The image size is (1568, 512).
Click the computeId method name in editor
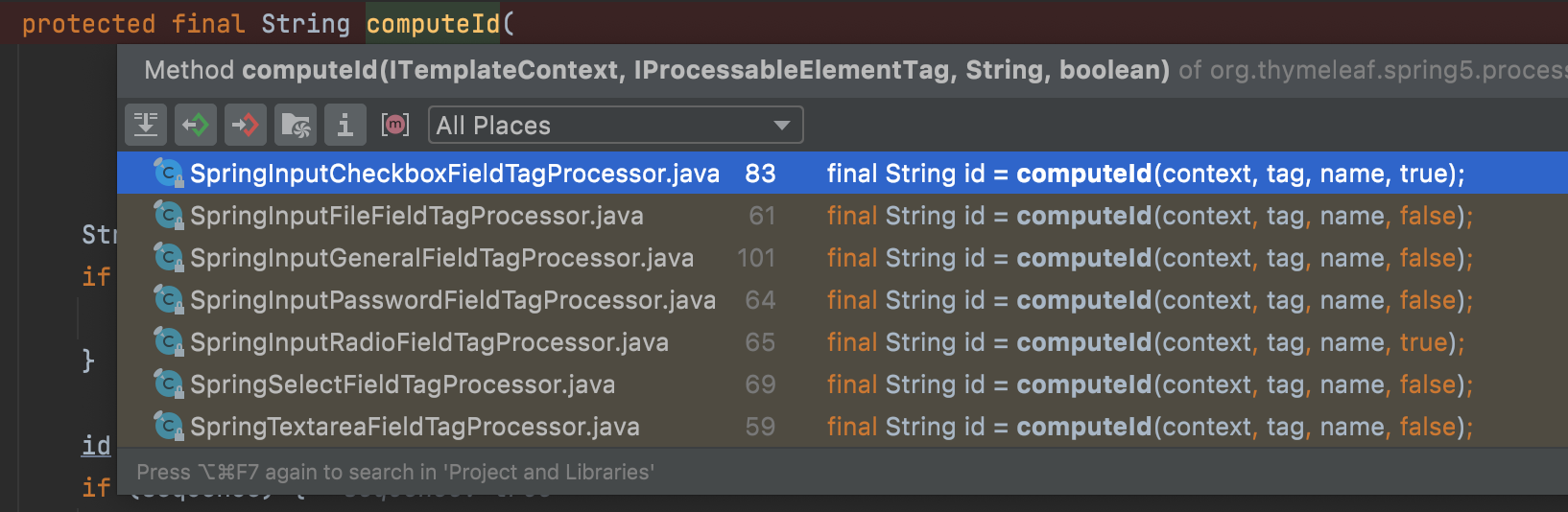coord(433,23)
